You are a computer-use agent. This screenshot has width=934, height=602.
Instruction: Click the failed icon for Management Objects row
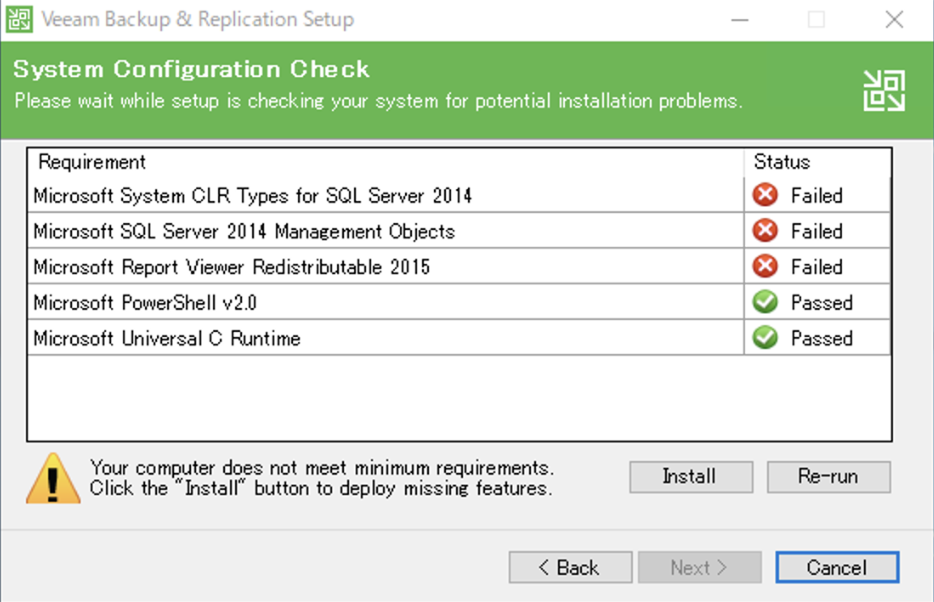click(765, 230)
